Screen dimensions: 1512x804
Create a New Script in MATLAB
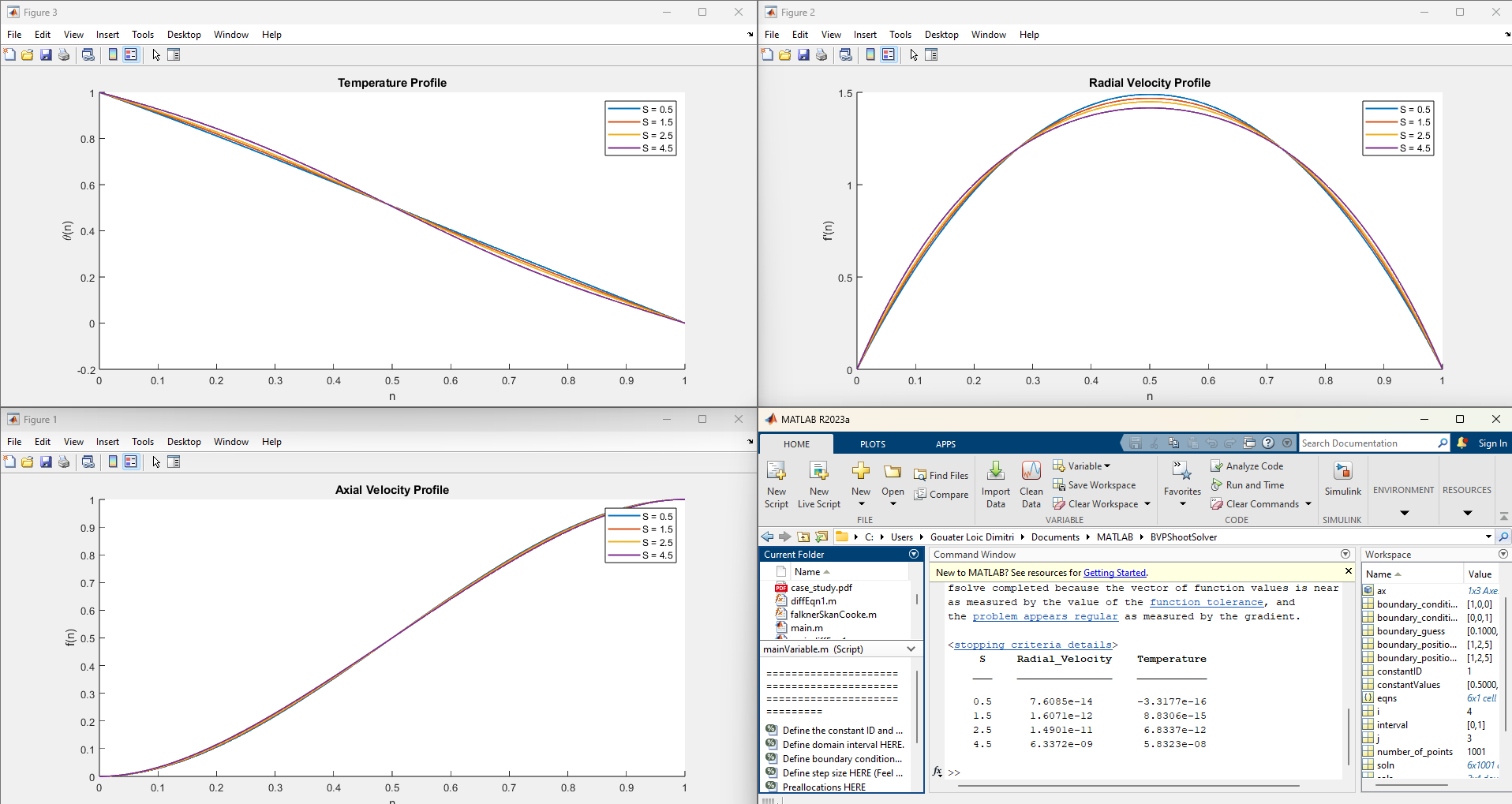(777, 484)
